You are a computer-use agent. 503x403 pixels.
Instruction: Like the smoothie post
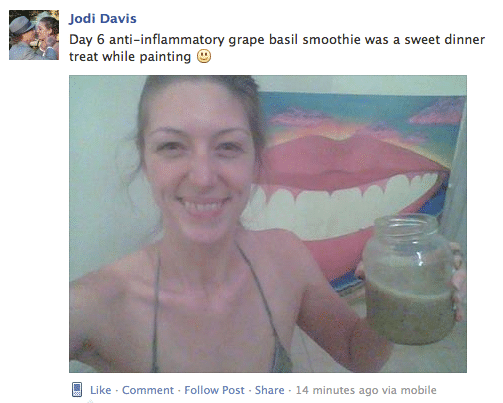[100, 390]
